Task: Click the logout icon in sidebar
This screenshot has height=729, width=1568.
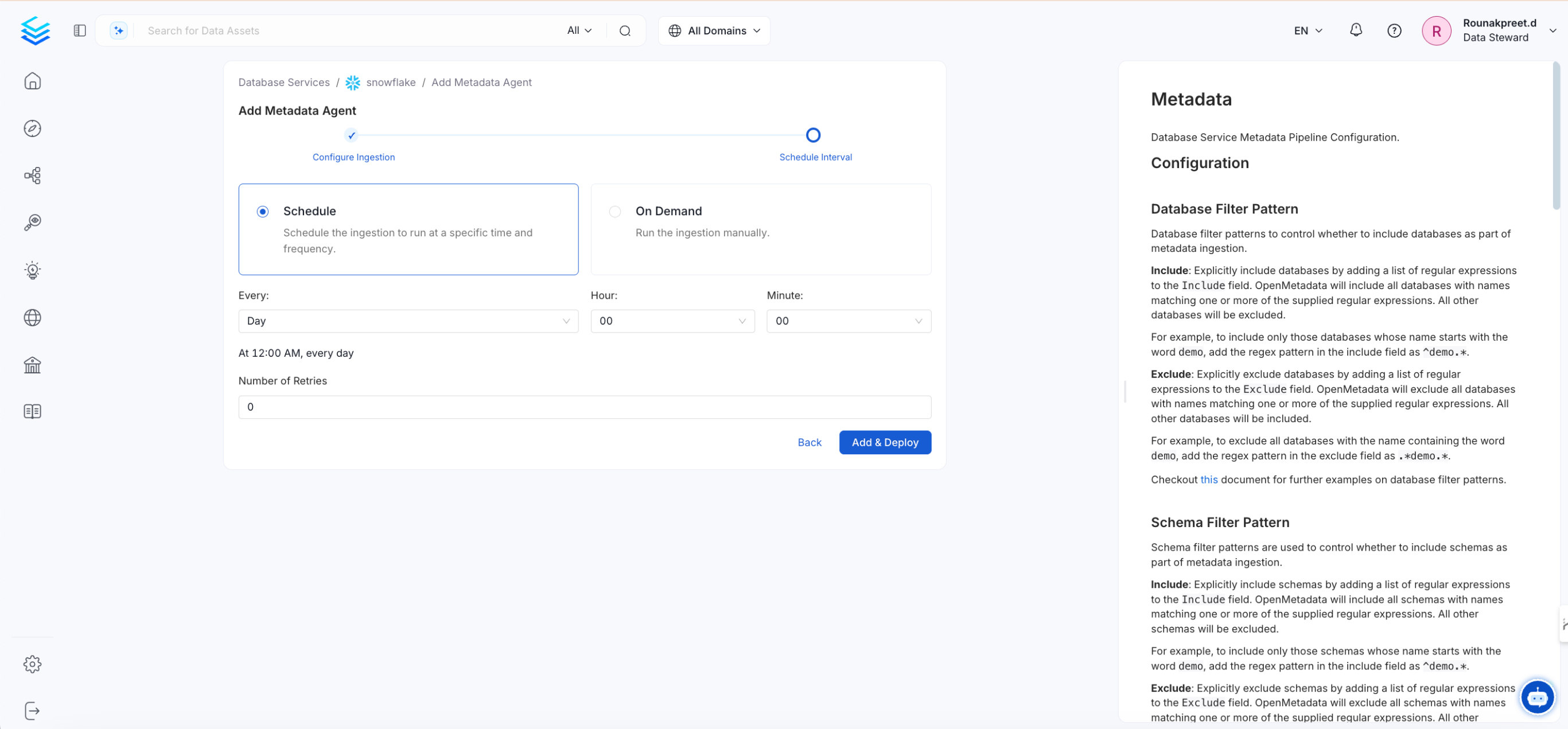Action: (x=32, y=711)
